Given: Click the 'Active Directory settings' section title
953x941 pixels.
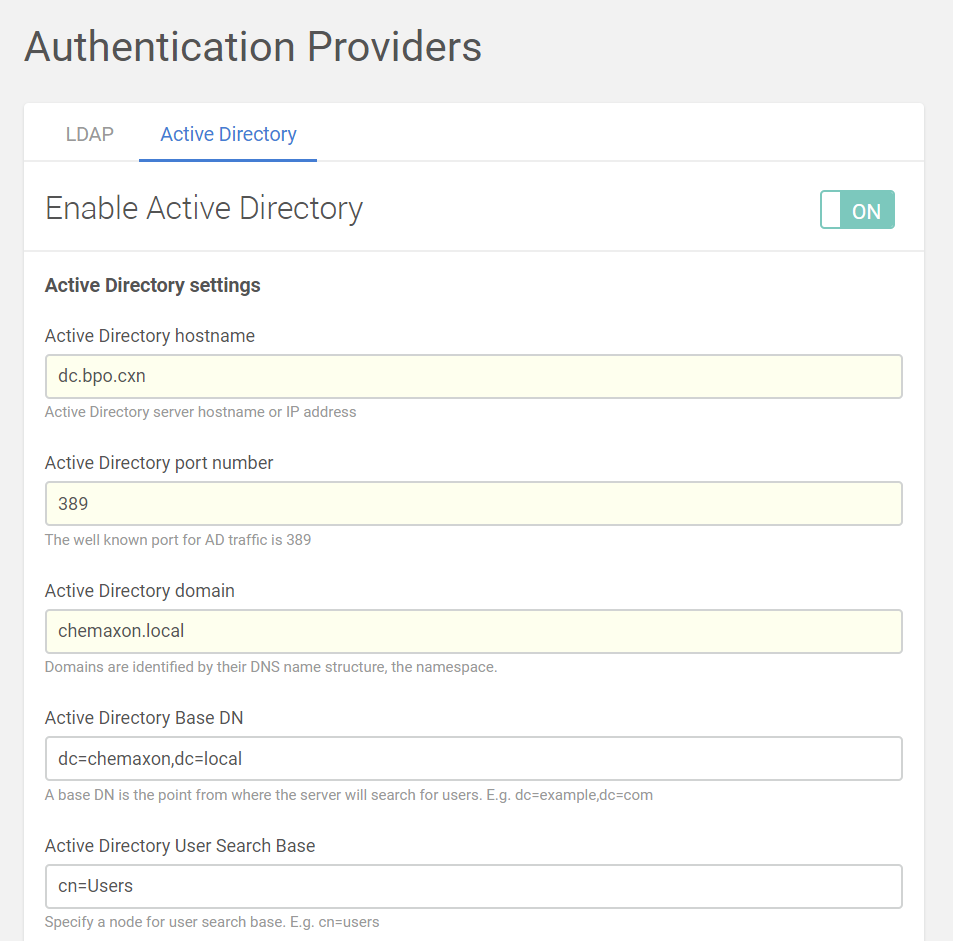Looking at the screenshot, I should 153,285.
